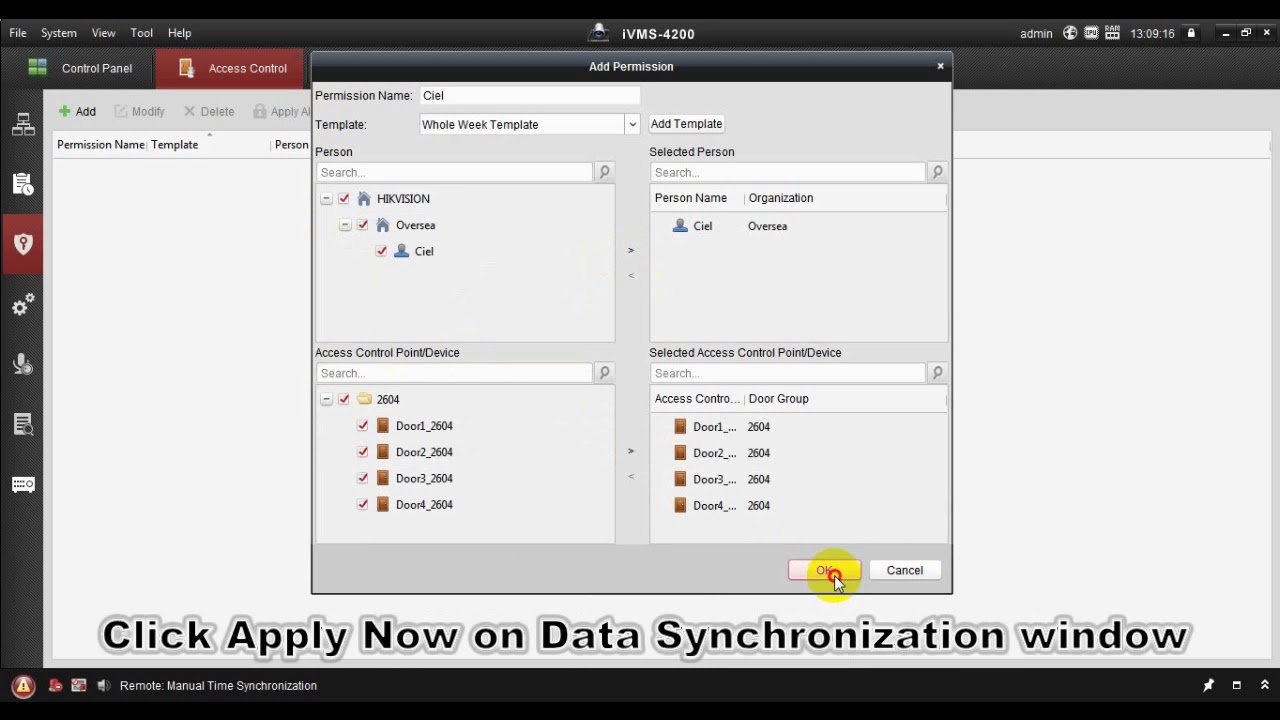This screenshot has width=1280, height=720.
Task: Collapse the Oversea tree node
Action: point(345,225)
